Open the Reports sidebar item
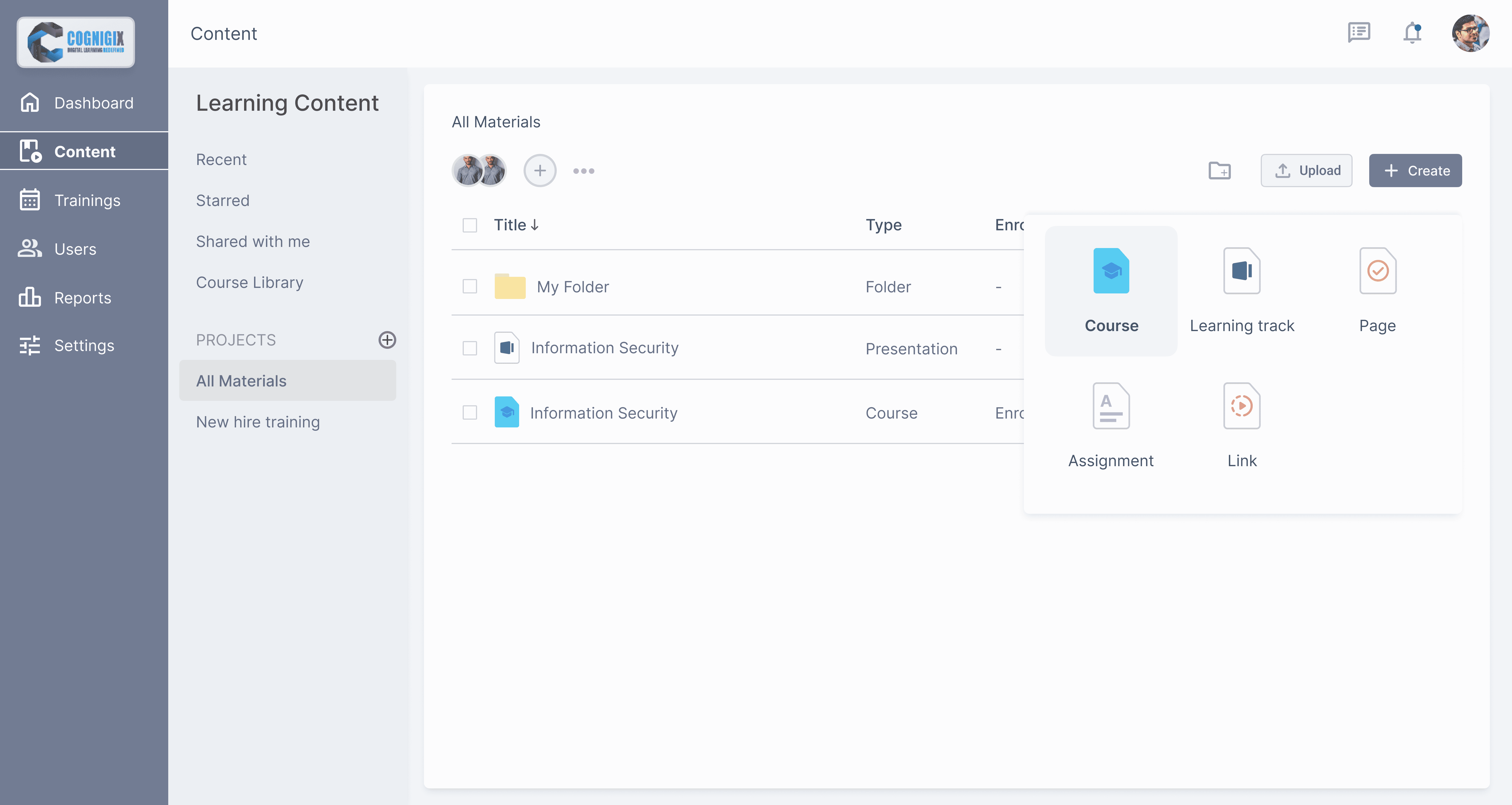The height and width of the screenshot is (805, 1512). [x=82, y=298]
